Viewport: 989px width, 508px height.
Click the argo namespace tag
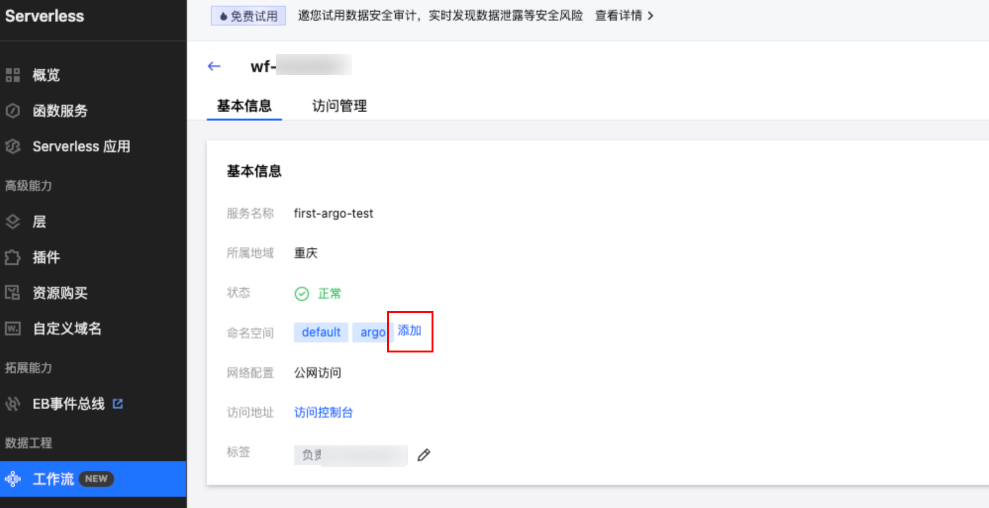(x=371, y=332)
